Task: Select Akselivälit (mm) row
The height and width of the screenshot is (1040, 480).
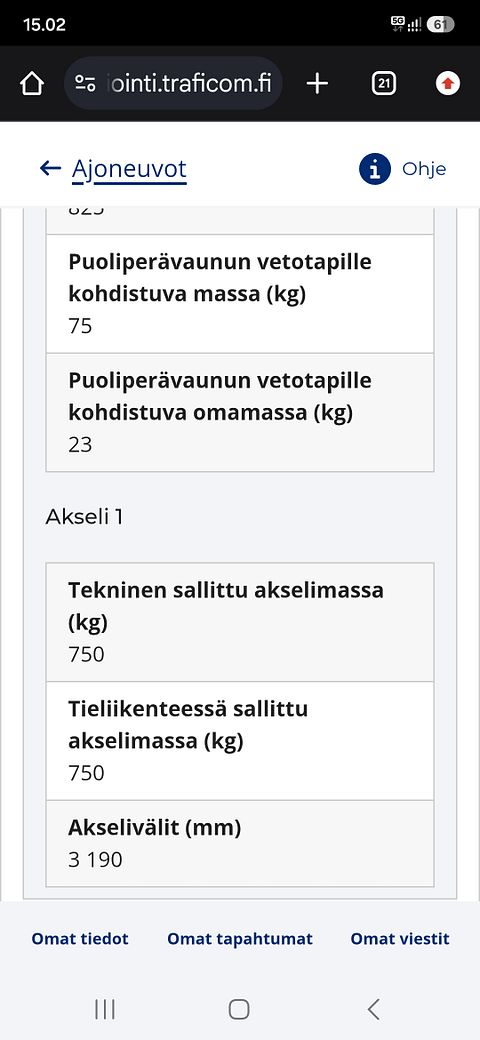Action: [240, 843]
